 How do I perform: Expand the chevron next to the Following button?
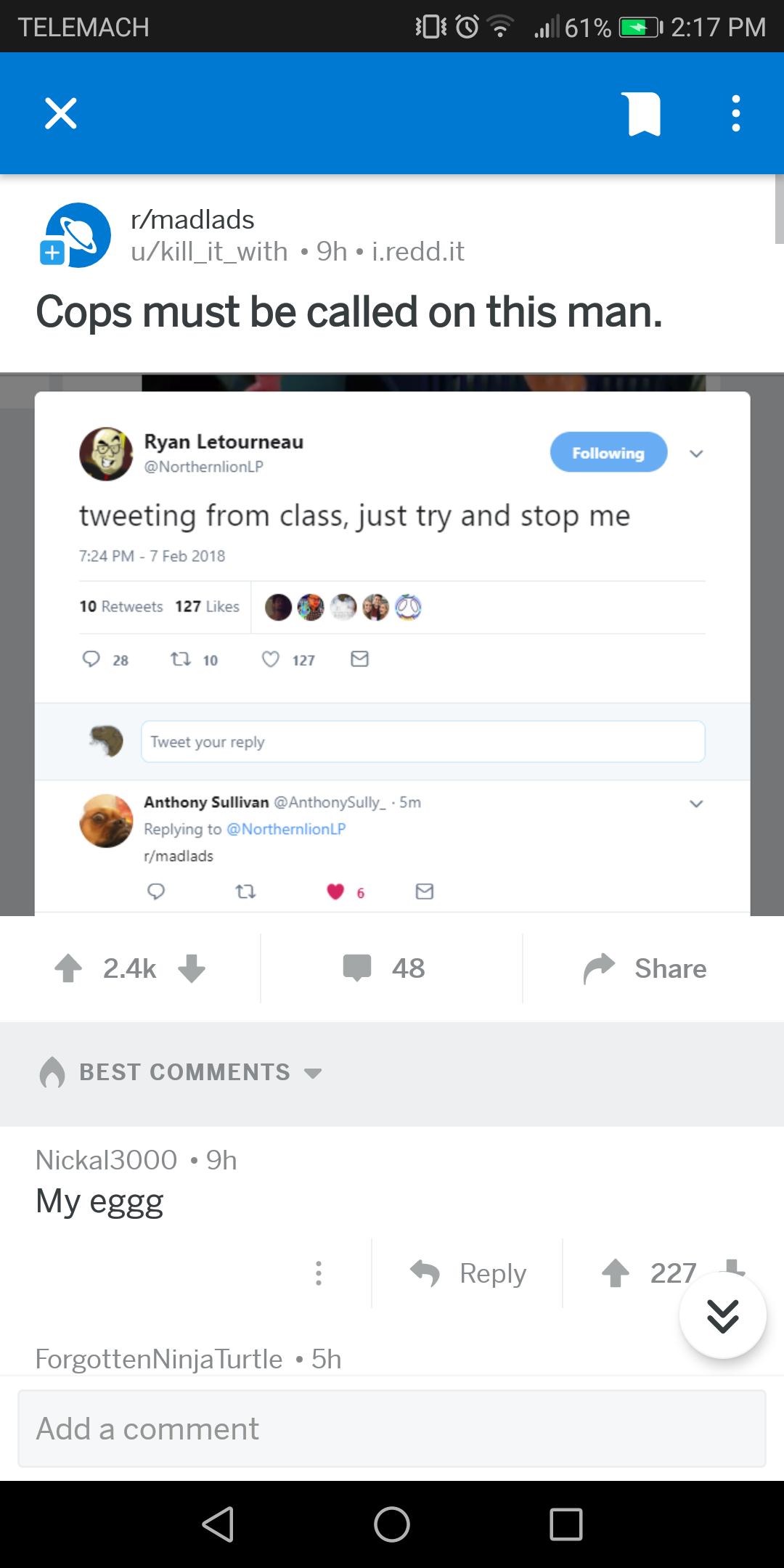695,452
